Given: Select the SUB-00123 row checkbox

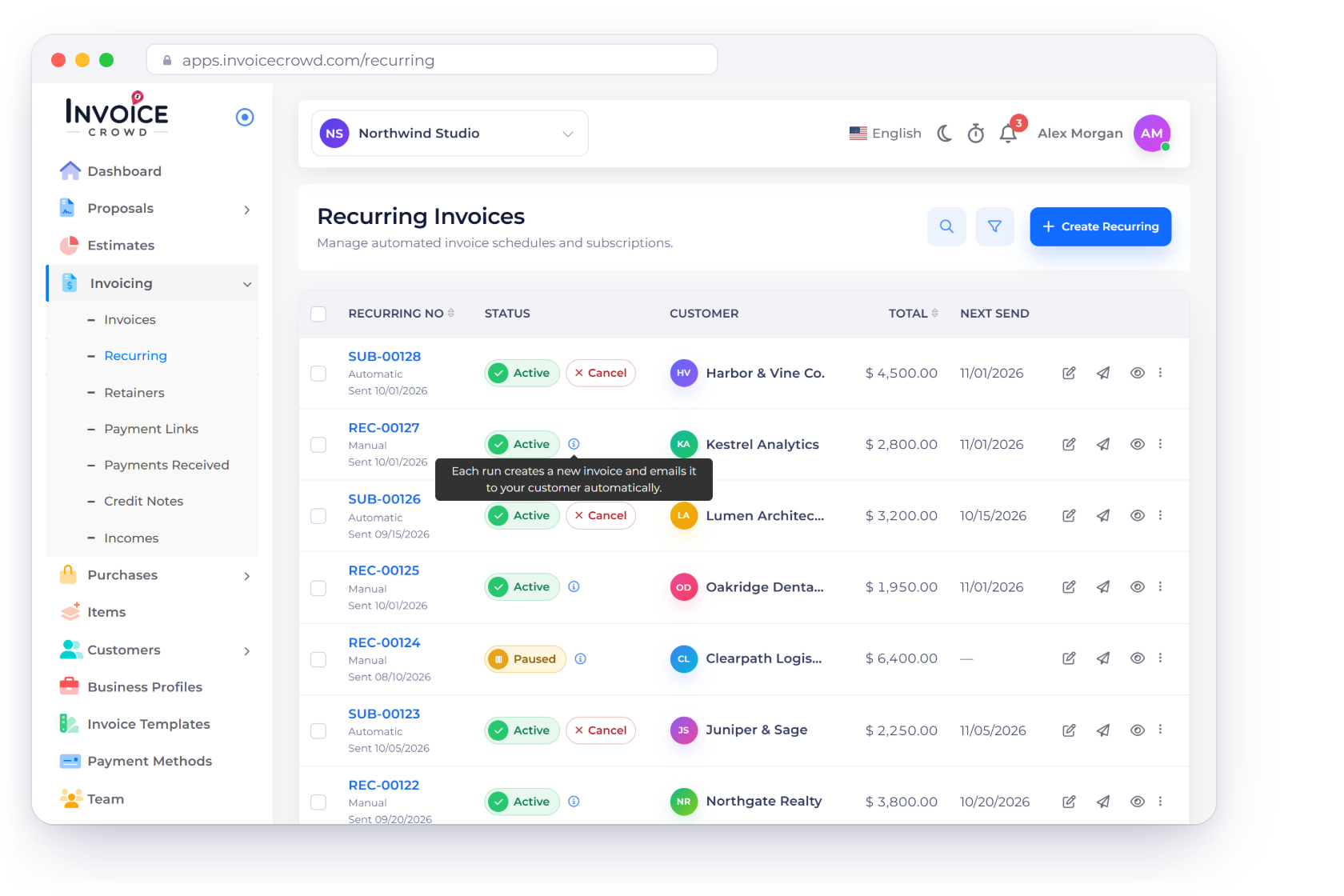Looking at the screenshot, I should tap(318, 730).
